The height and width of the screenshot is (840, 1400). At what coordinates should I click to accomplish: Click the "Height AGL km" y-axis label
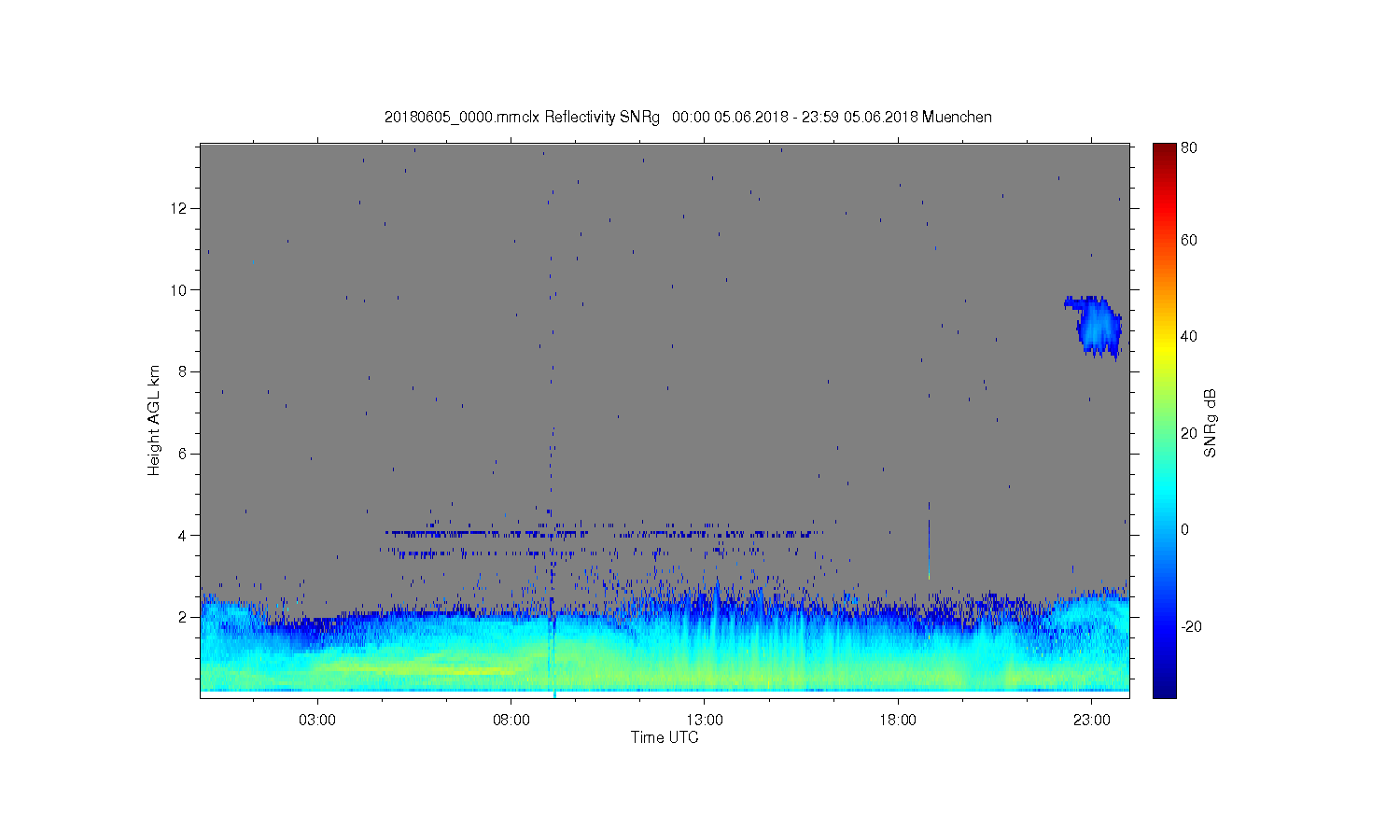click(x=154, y=420)
